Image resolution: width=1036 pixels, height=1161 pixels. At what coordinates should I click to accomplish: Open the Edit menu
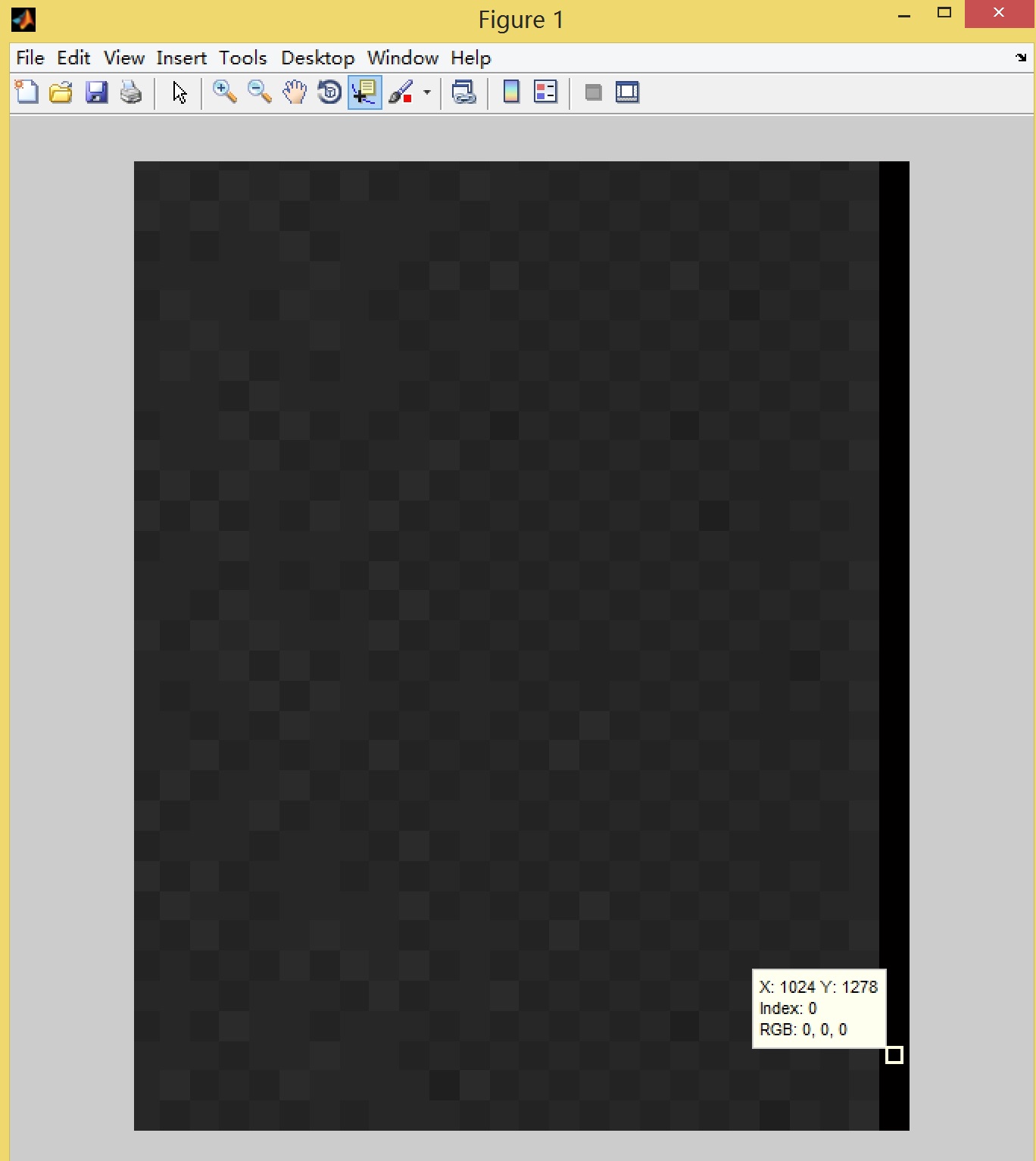(73, 58)
